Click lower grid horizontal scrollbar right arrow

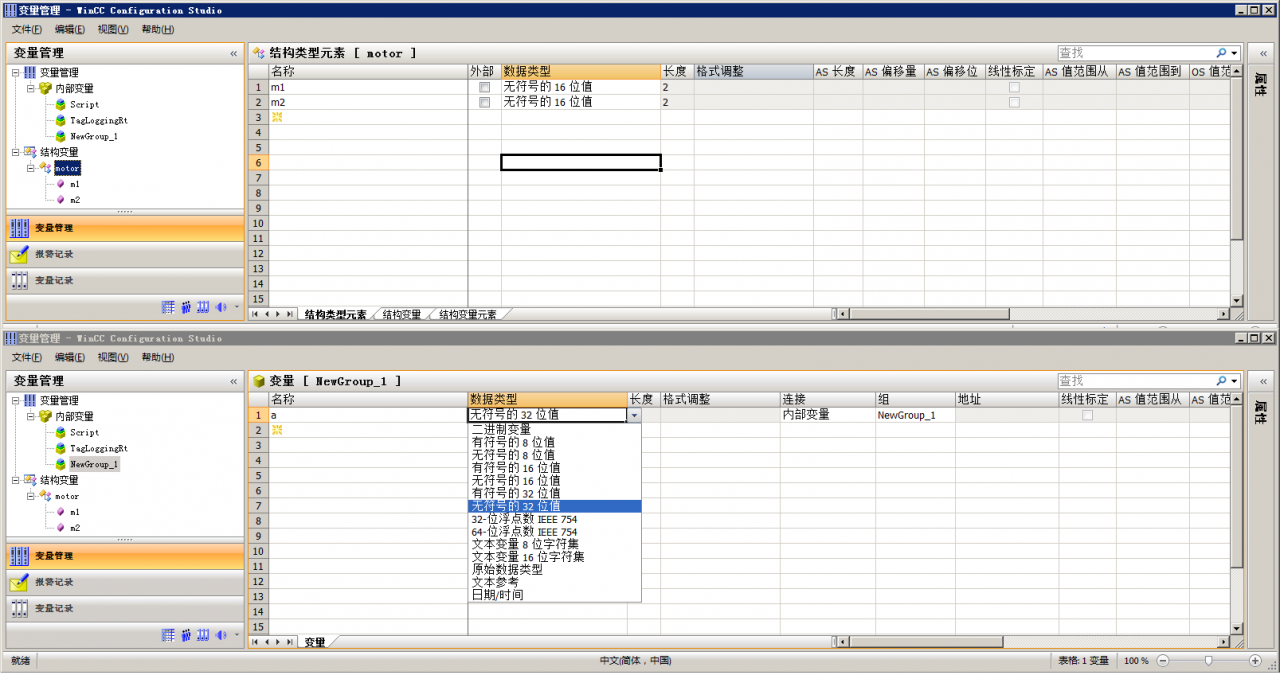pos(1223,642)
